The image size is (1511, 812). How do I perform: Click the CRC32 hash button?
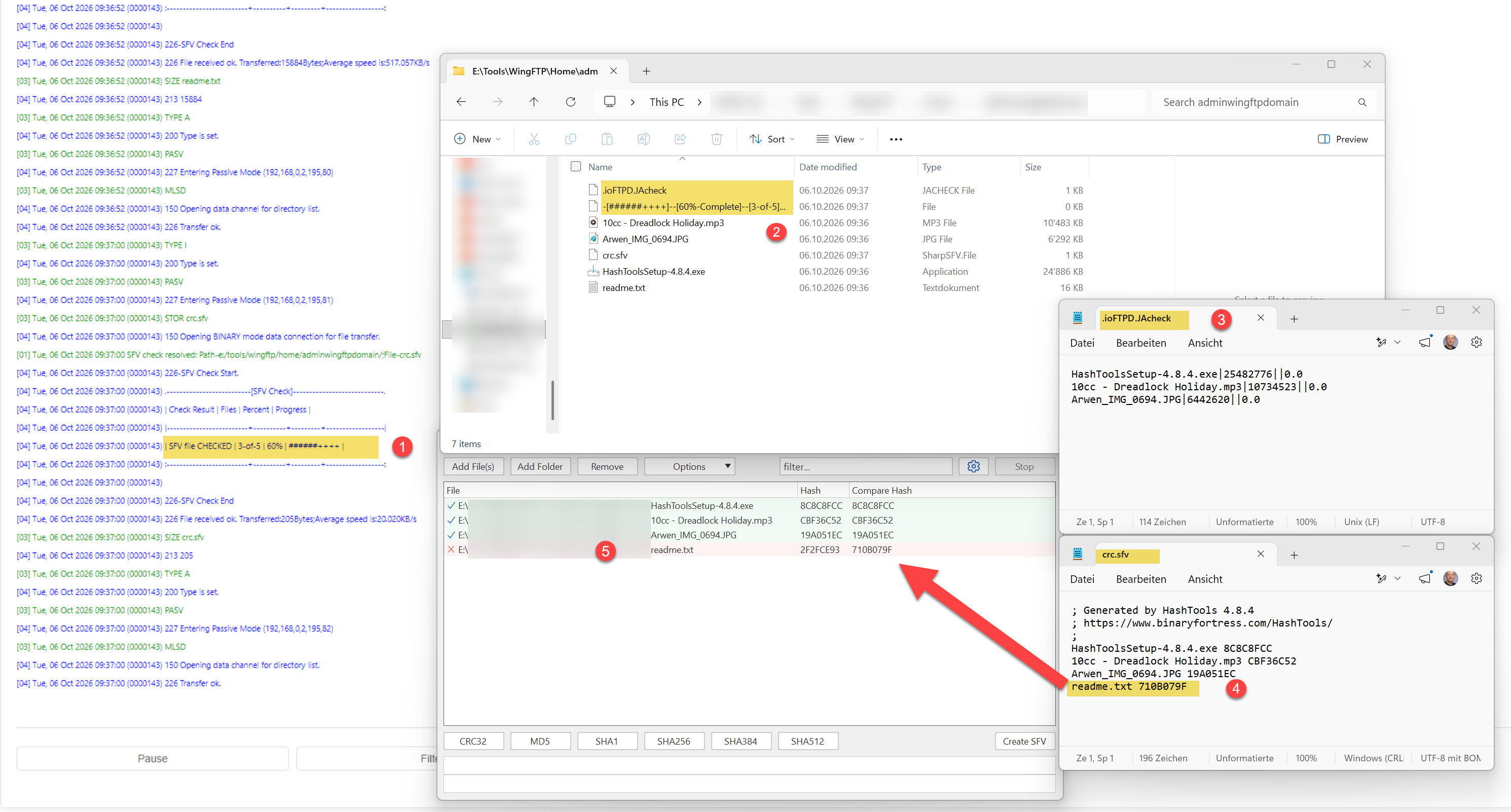473,741
